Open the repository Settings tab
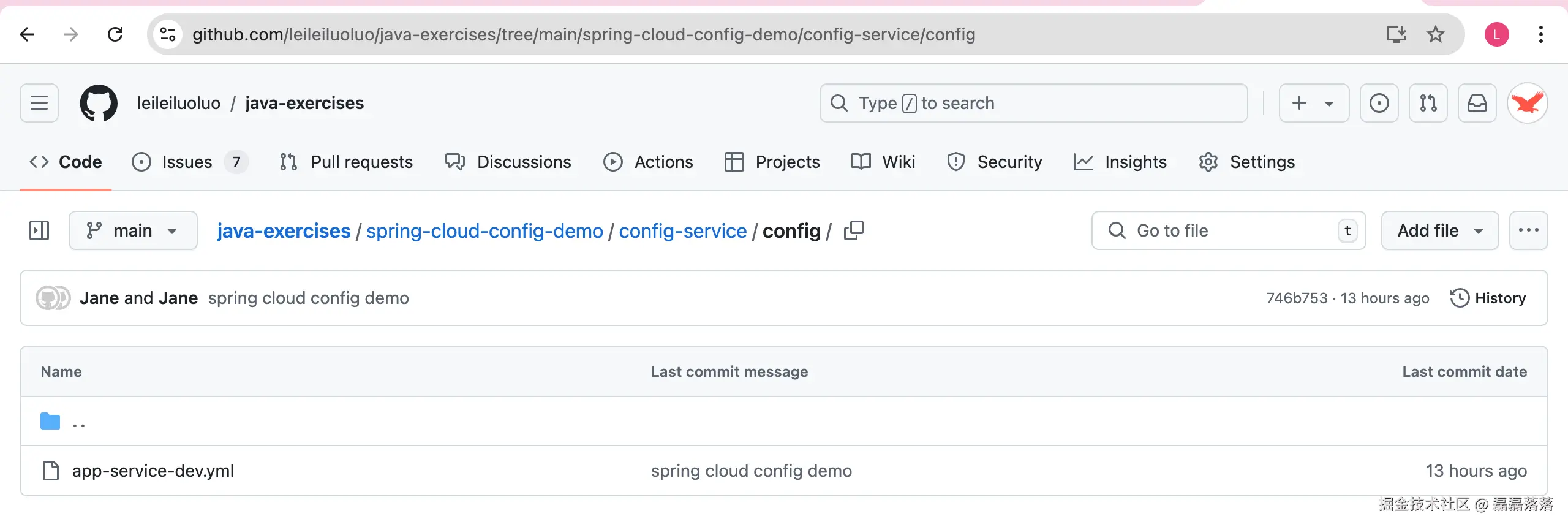The height and width of the screenshot is (527, 1568). point(1246,162)
